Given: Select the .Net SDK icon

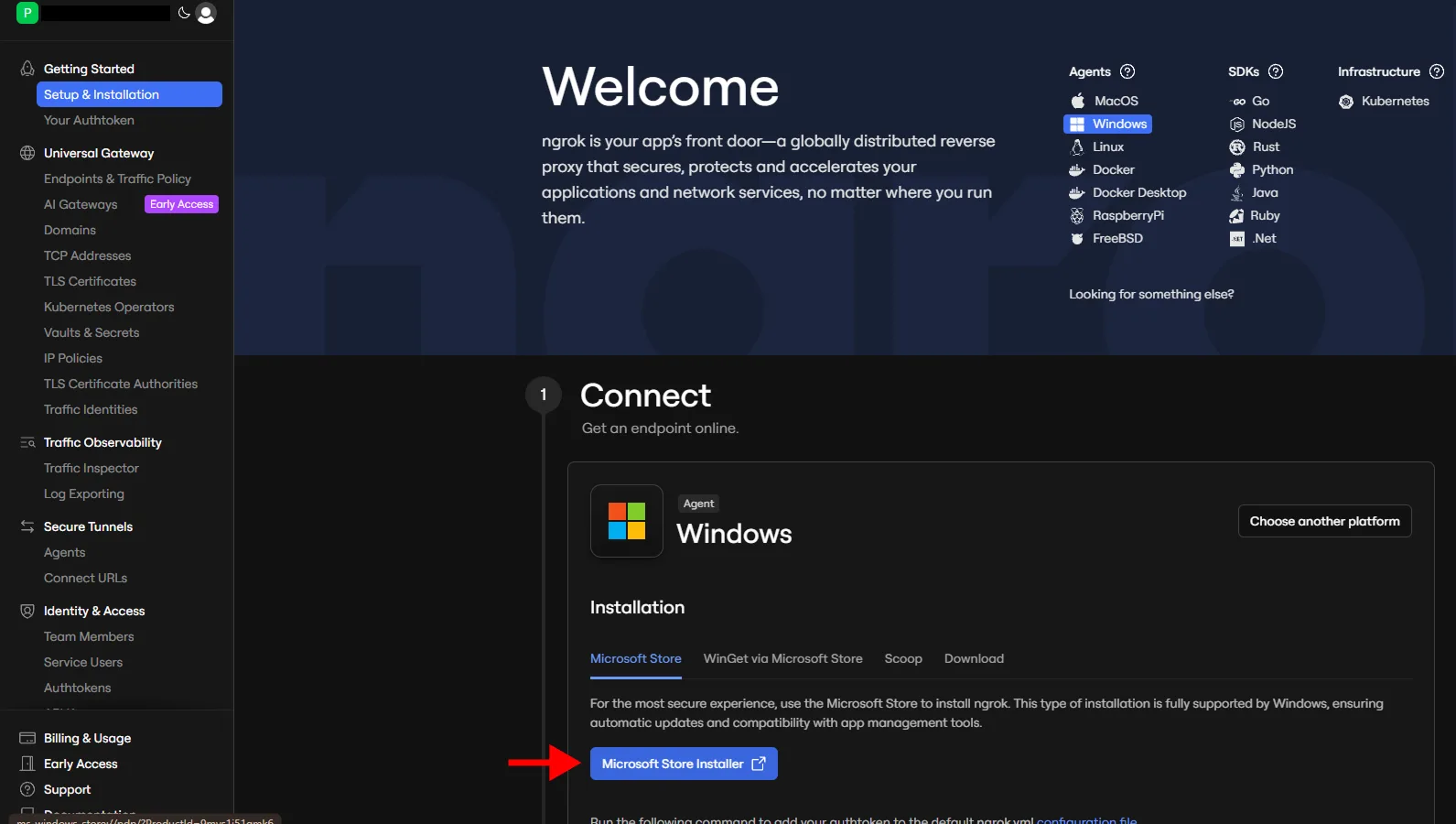Looking at the screenshot, I should [1237, 238].
